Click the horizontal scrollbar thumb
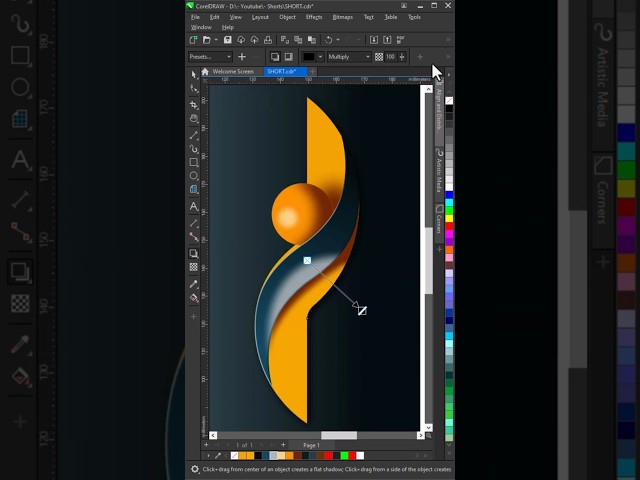 tap(339, 436)
